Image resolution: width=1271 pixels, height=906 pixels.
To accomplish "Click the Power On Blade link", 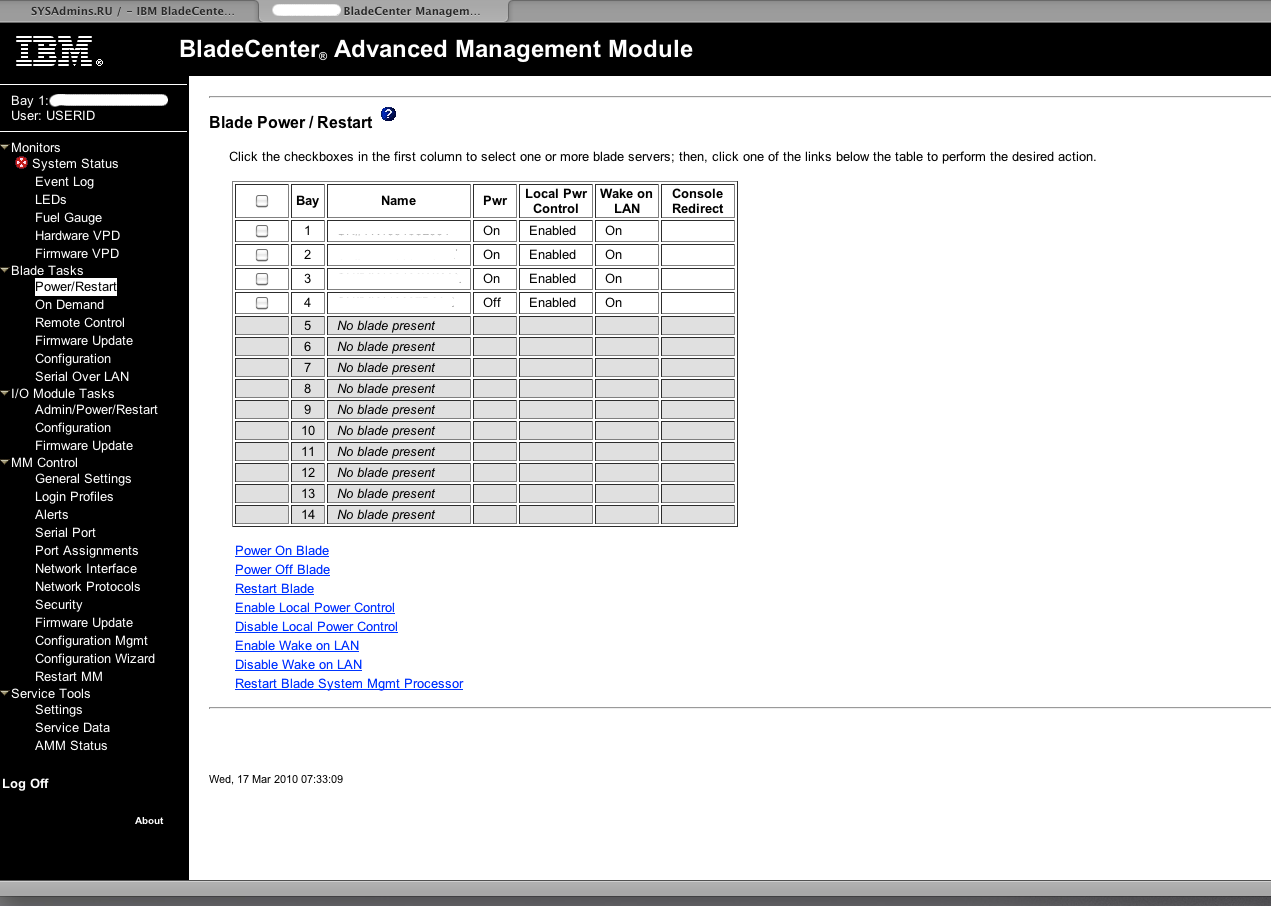I will click(x=282, y=551).
